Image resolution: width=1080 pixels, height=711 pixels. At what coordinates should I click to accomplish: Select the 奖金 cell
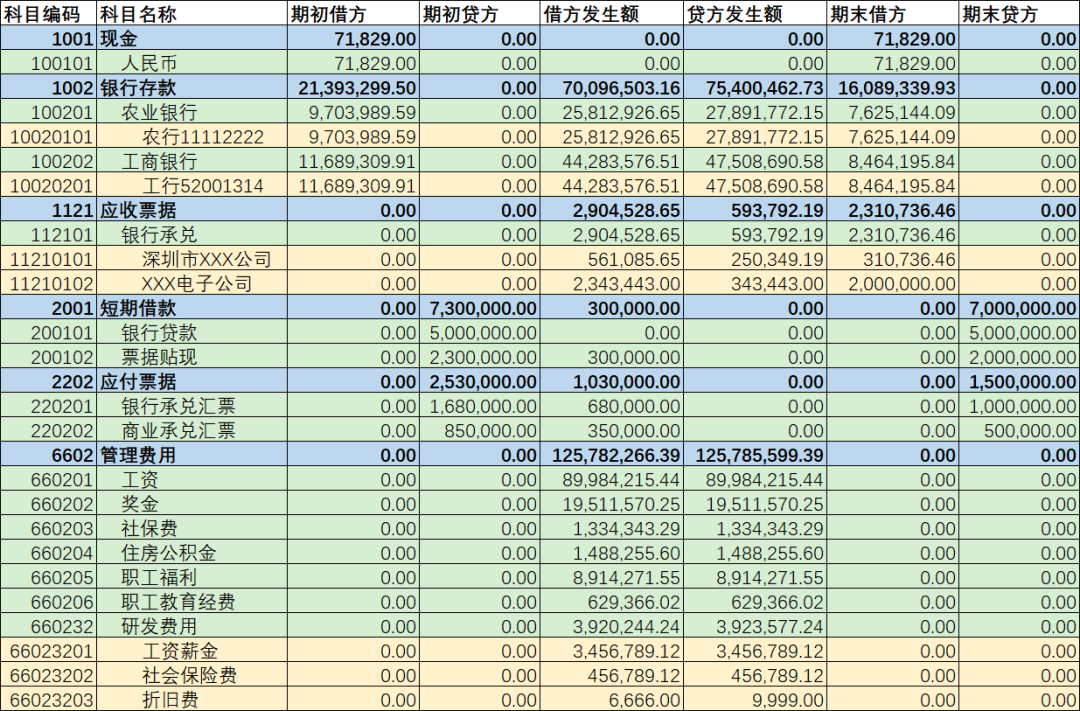tap(191, 504)
